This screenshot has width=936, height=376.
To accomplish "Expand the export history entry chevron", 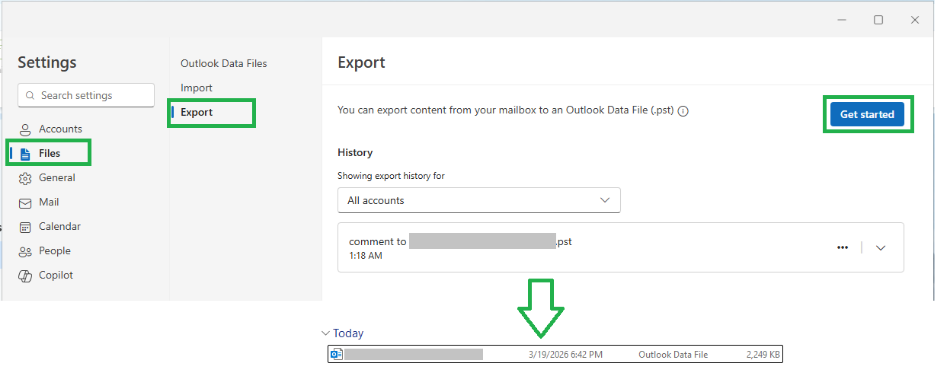I will (880, 248).
